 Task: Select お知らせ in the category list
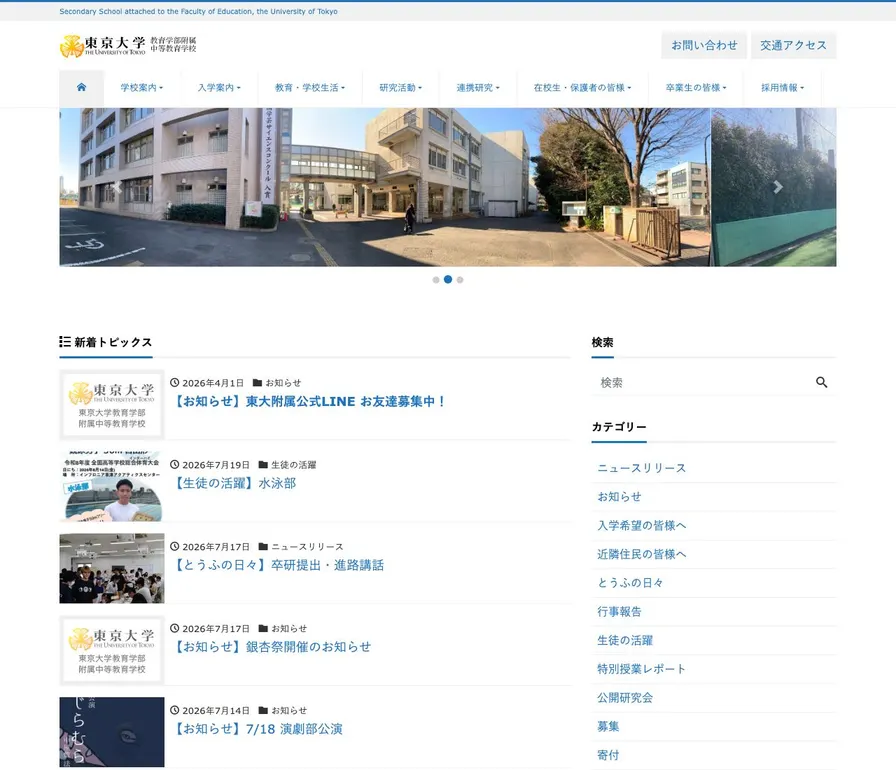[619, 496]
